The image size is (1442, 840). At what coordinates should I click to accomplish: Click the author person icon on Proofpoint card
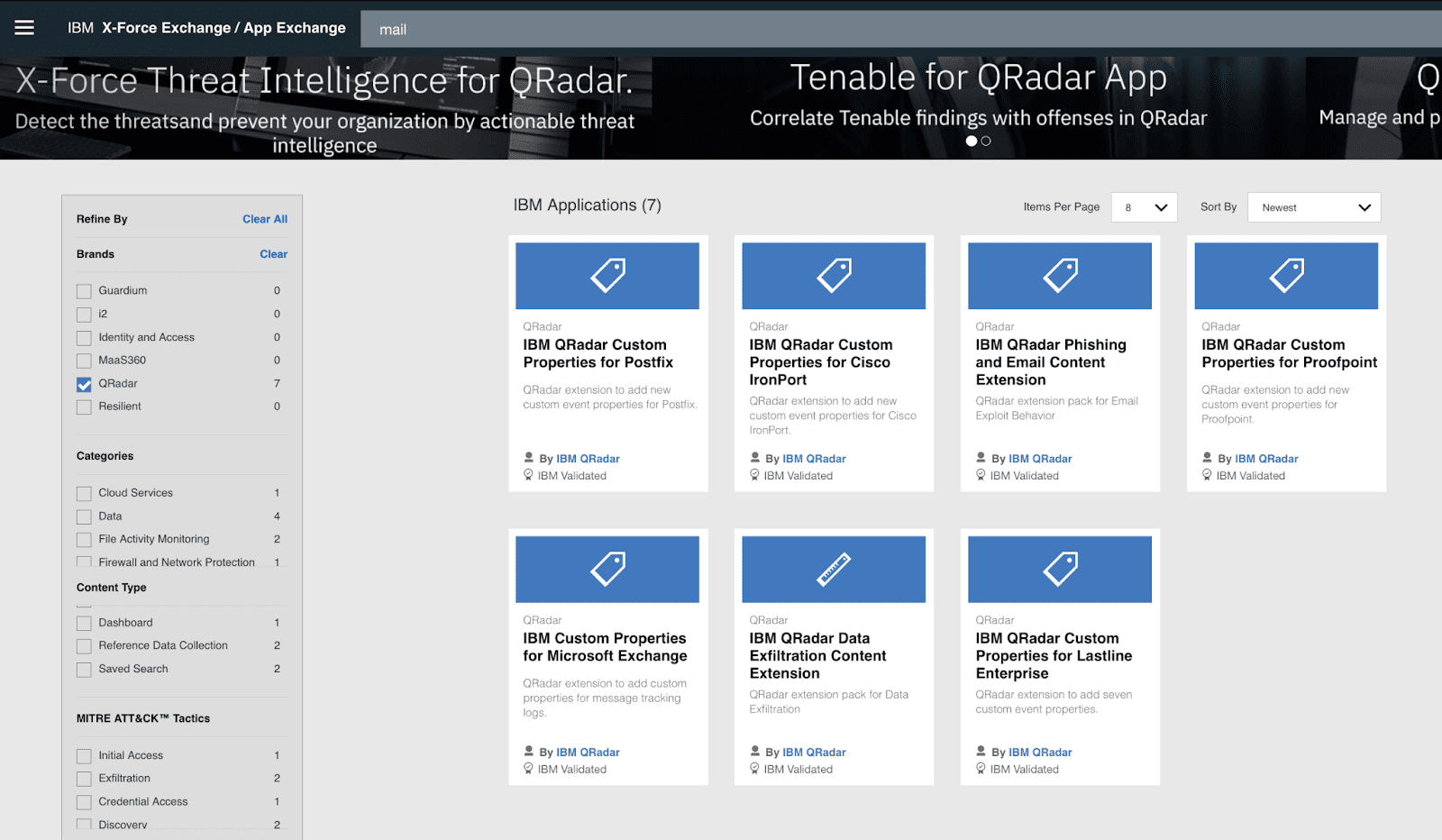[x=1208, y=458]
